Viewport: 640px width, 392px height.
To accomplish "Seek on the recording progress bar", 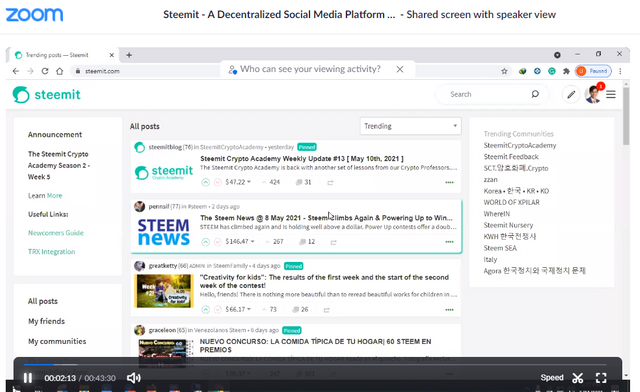I will tap(315, 364).
